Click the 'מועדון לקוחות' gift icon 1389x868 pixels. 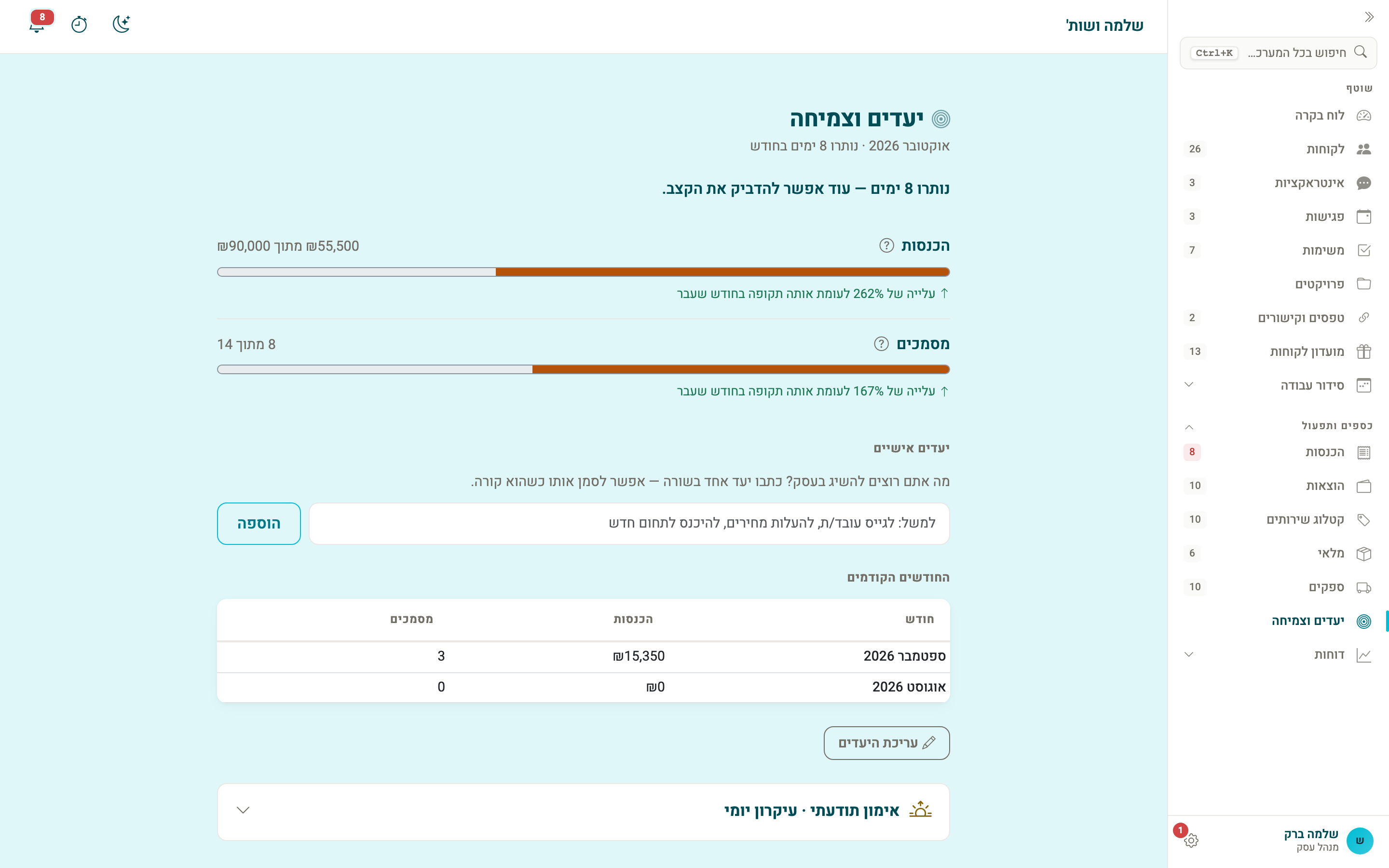tap(1364, 352)
